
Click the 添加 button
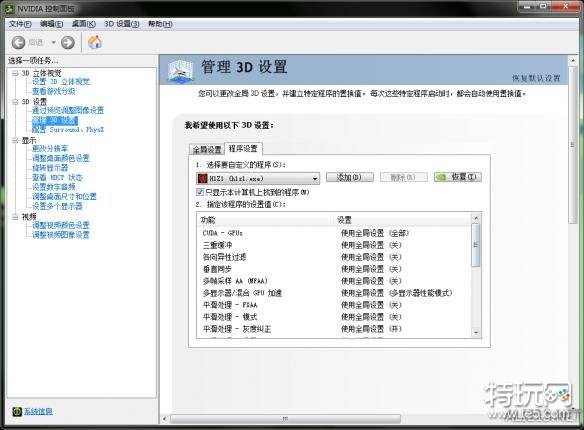(x=350, y=177)
